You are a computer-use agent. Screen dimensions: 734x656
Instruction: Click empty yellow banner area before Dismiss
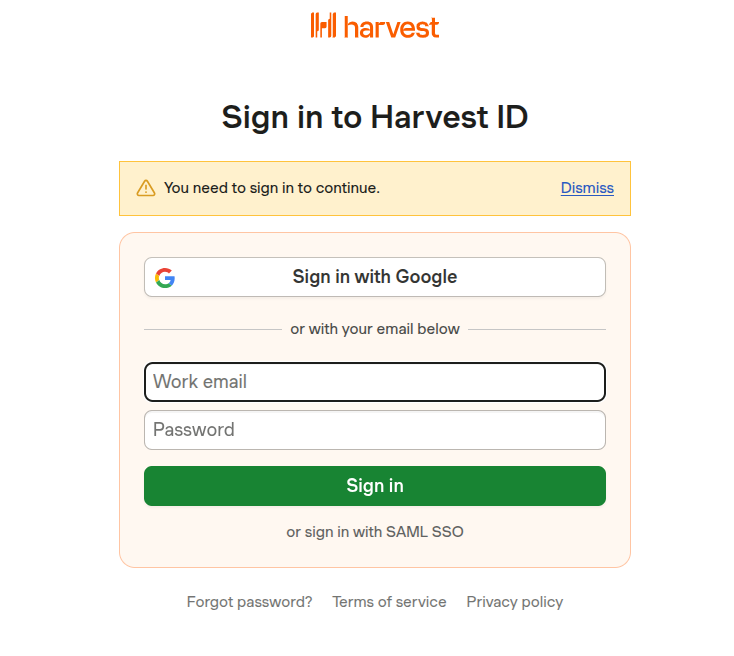[470, 188]
